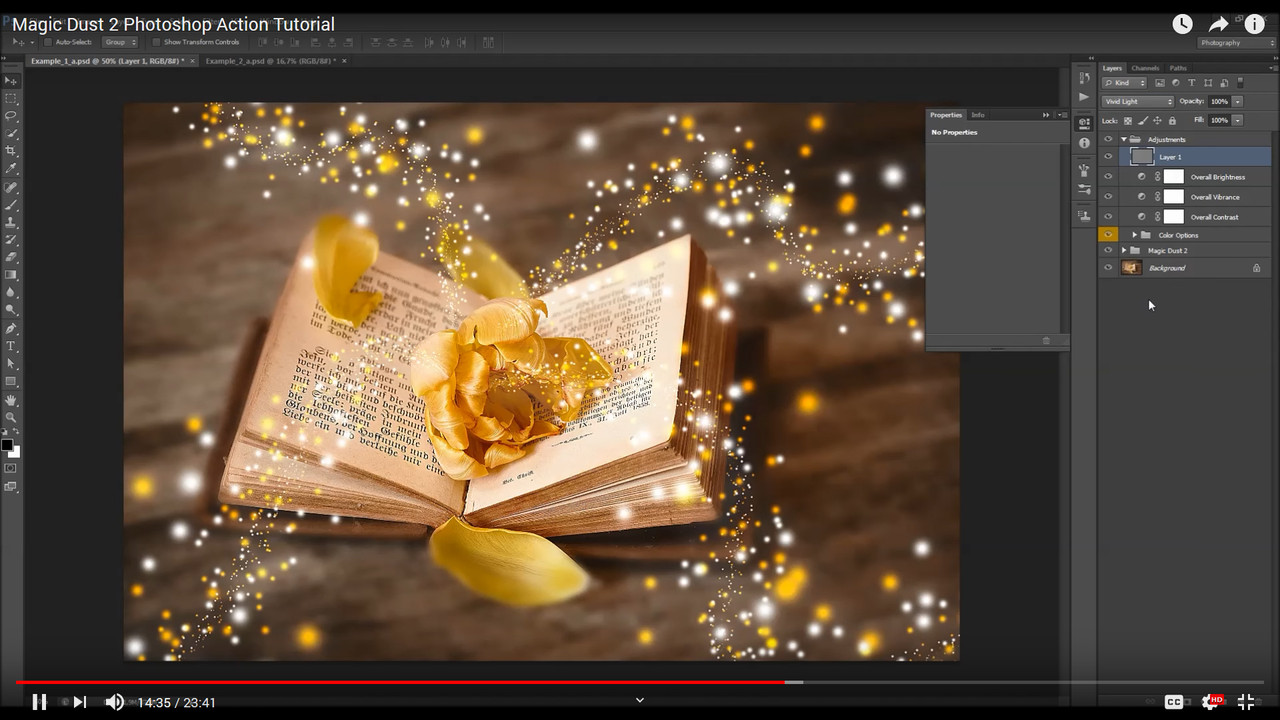Click the Opacity value dropdown arrow
The image size is (1280, 720).
[1237, 101]
